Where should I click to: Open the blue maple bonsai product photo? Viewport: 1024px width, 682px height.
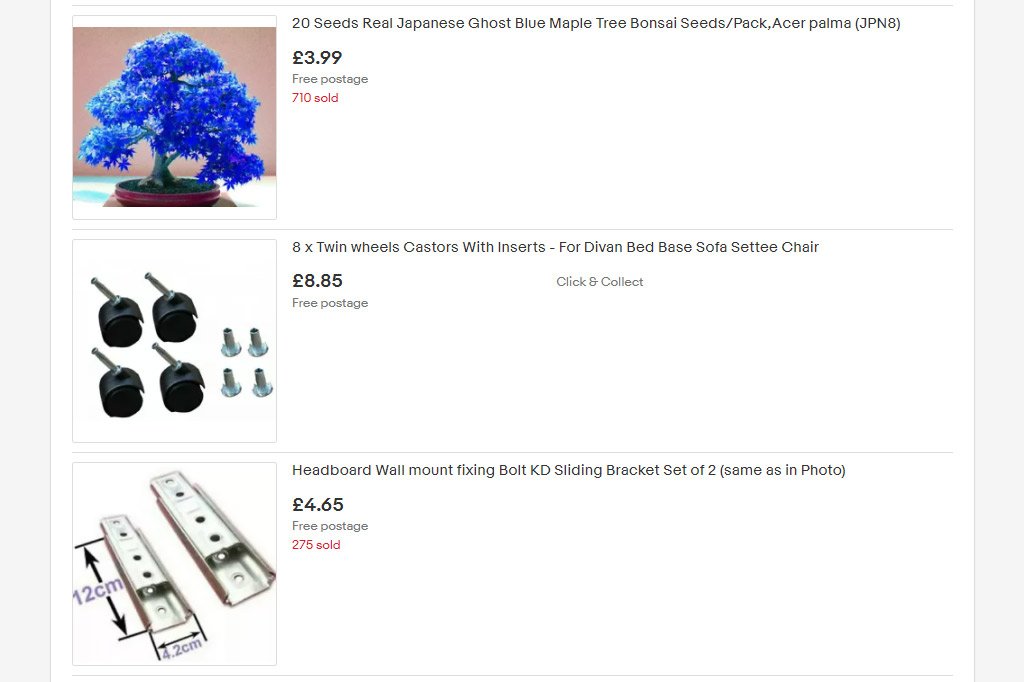[174, 117]
